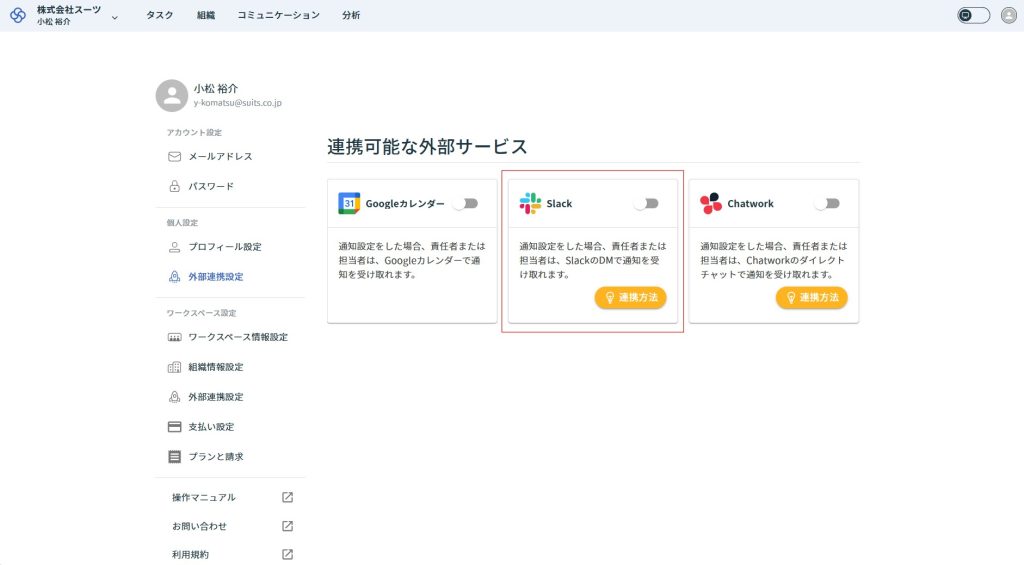
Task: Click the 連携可能な外部サービス heading
Action: click(427, 147)
